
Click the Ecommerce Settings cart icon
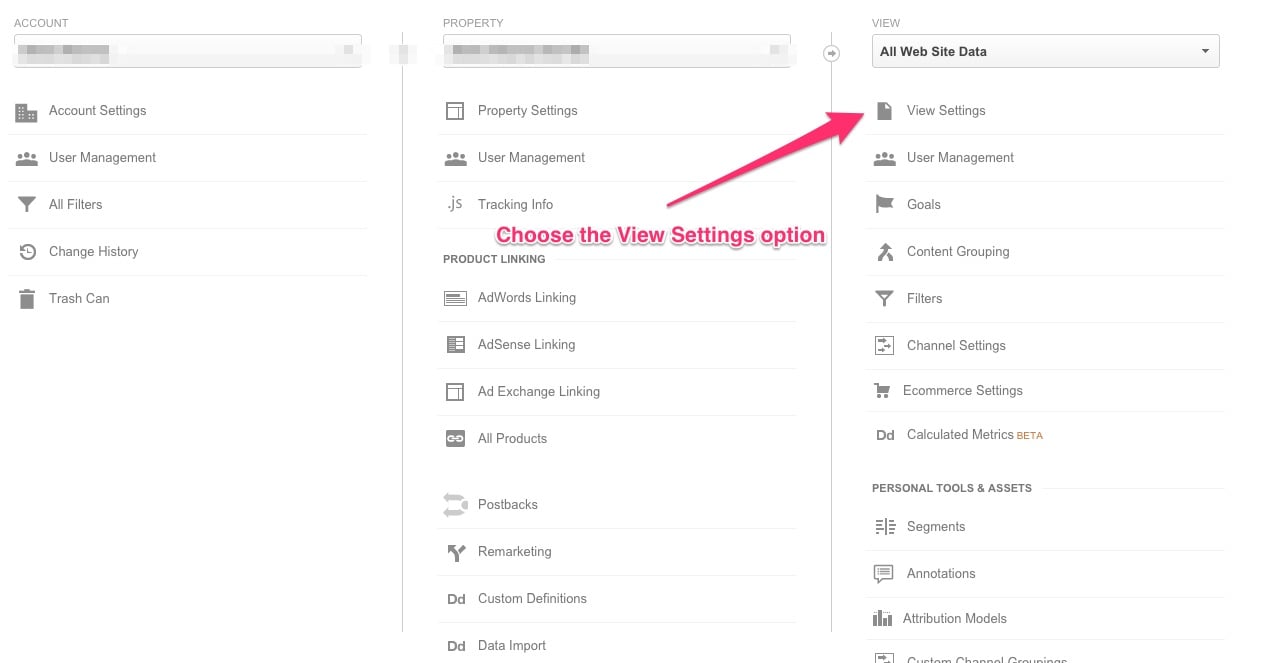(882, 391)
